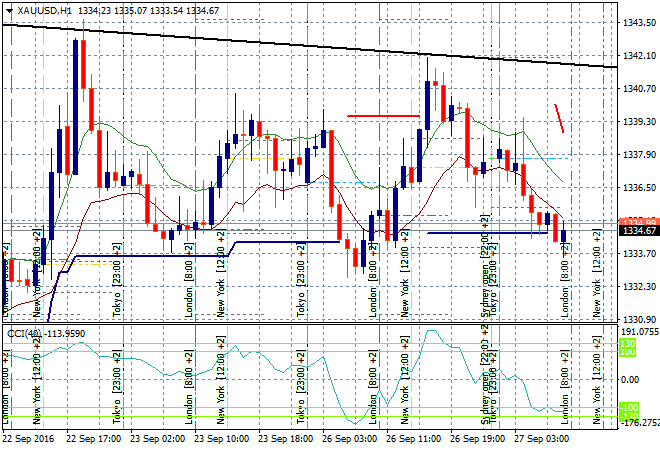
Task: Click the 23 Sep 02:00 time label
Action: pyautogui.click(x=157, y=439)
